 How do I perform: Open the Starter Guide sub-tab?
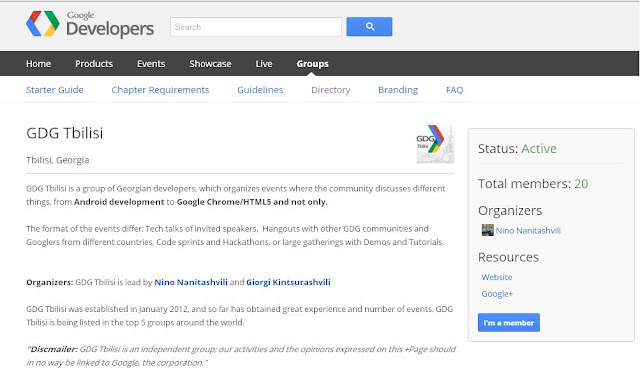(55, 90)
